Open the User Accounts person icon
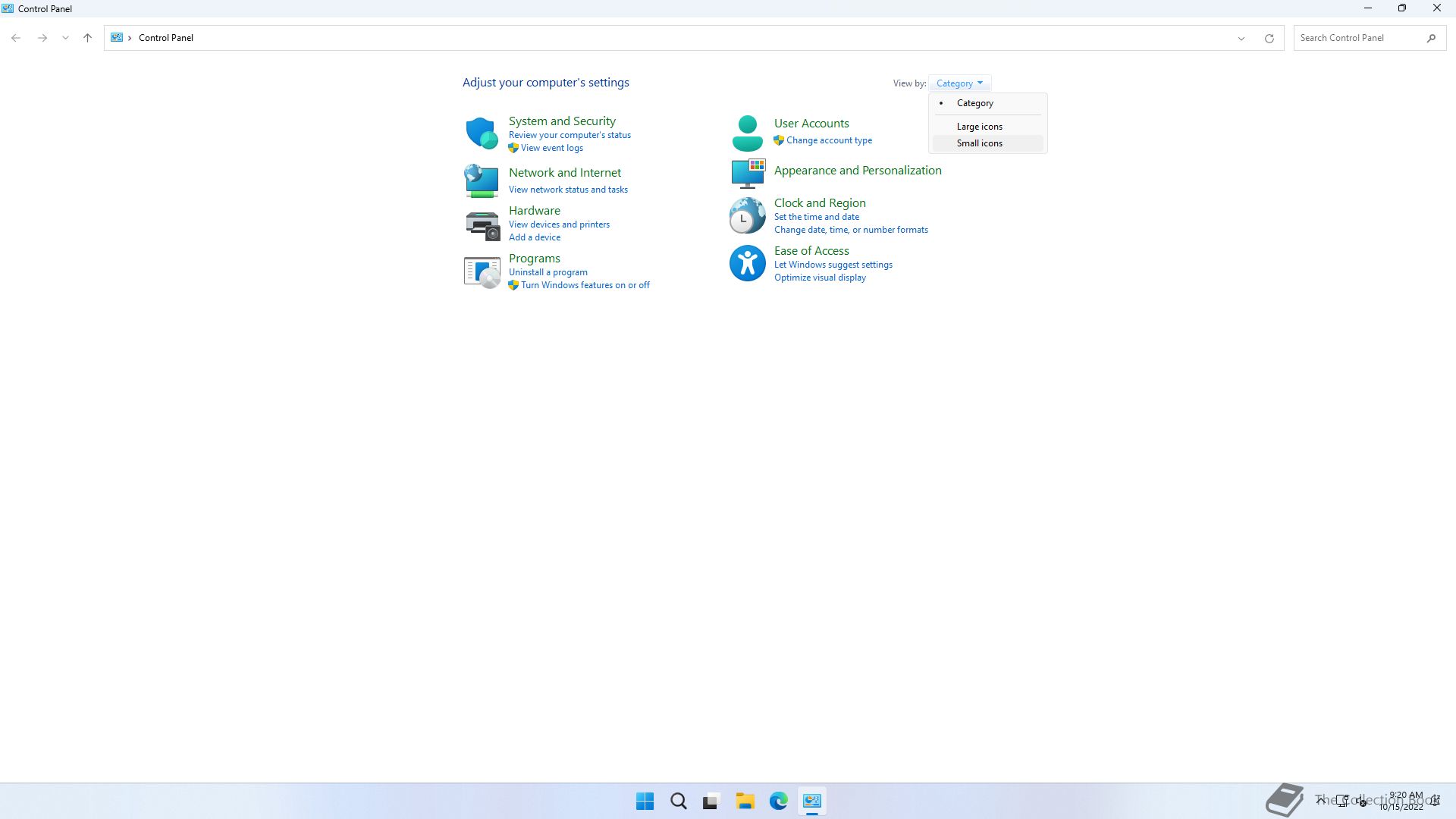 [747, 133]
